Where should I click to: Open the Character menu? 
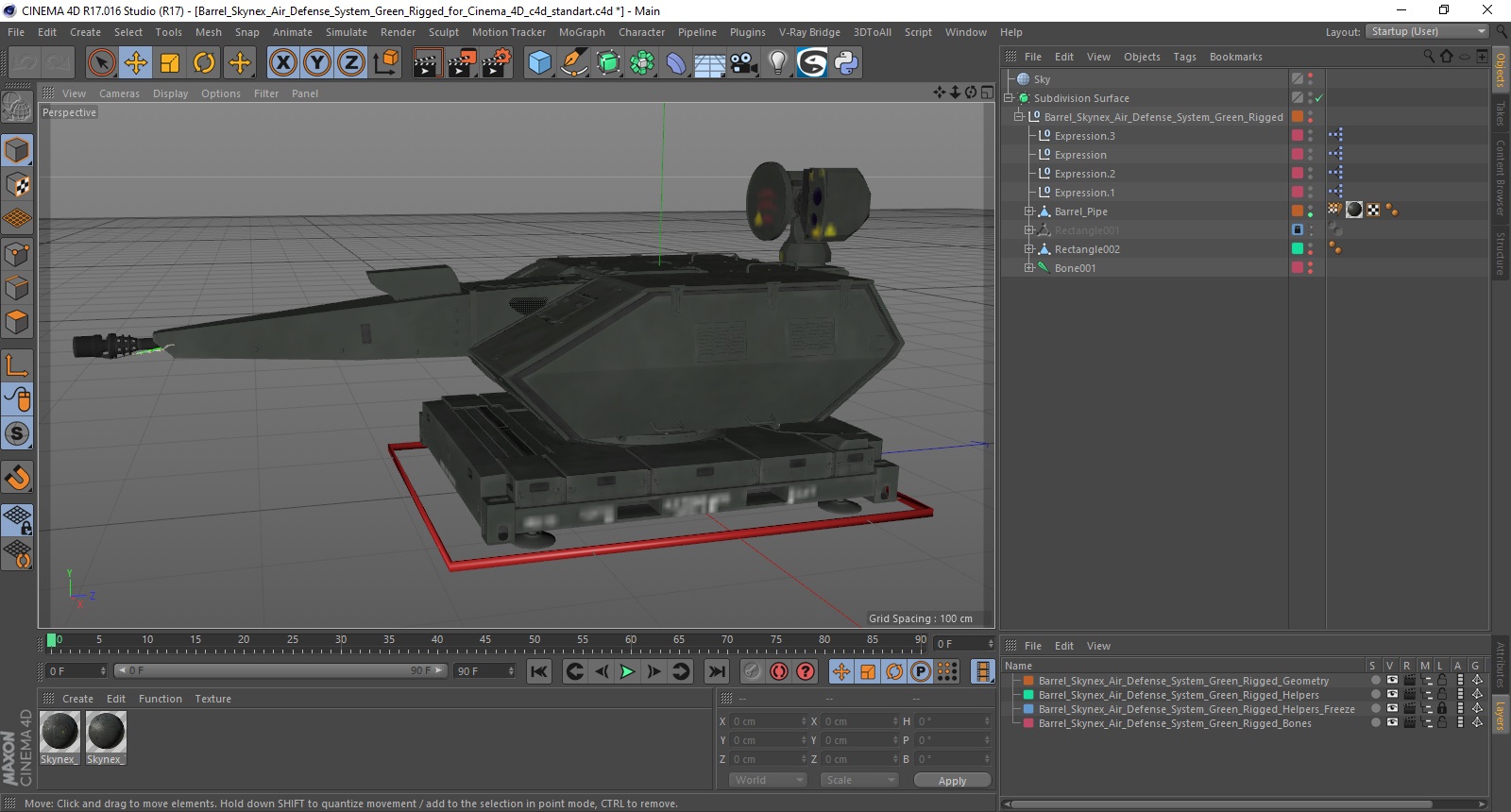tap(641, 32)
